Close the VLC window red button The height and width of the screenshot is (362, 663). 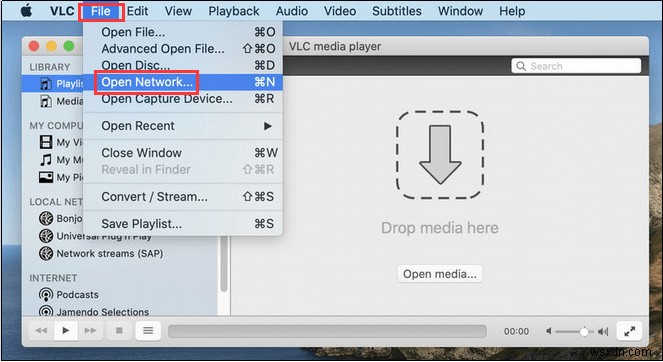34,46
